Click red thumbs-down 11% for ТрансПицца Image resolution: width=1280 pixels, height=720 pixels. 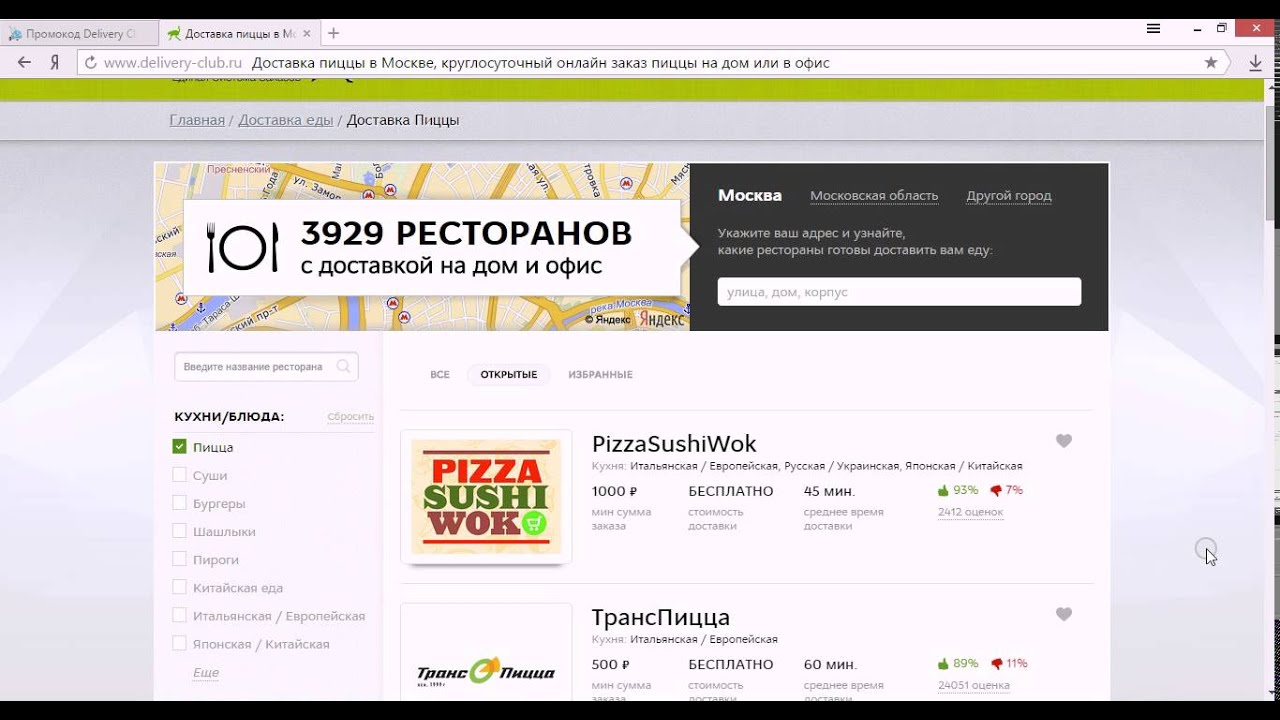[1008, 663]
